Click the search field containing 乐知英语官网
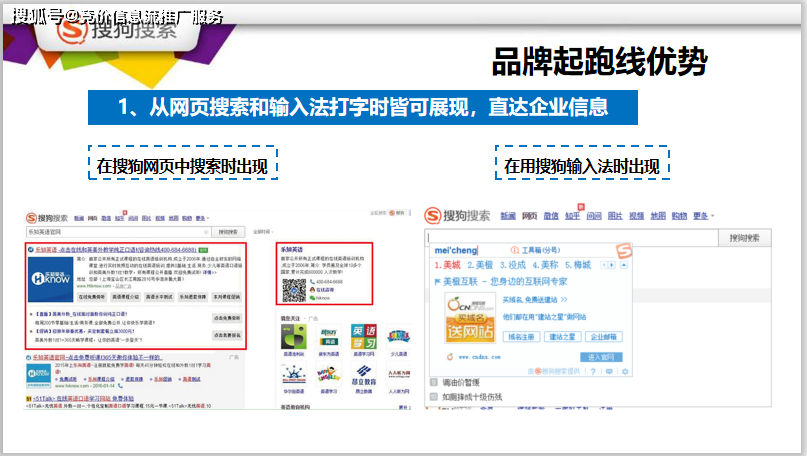This screenshot has height=456, width=807. [118, 232]
